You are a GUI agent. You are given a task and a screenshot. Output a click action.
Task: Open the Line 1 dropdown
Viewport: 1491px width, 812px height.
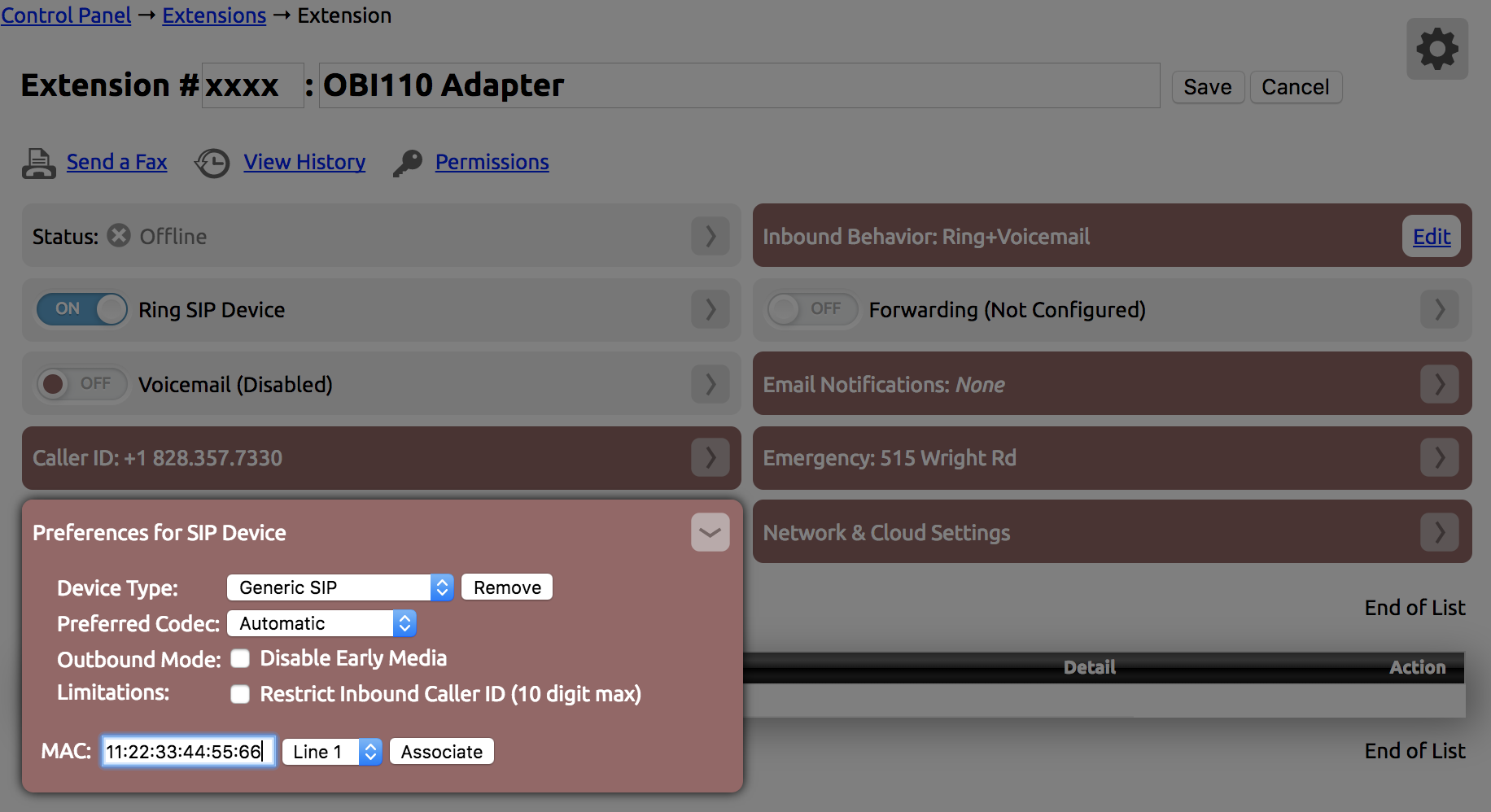point(331,752)
